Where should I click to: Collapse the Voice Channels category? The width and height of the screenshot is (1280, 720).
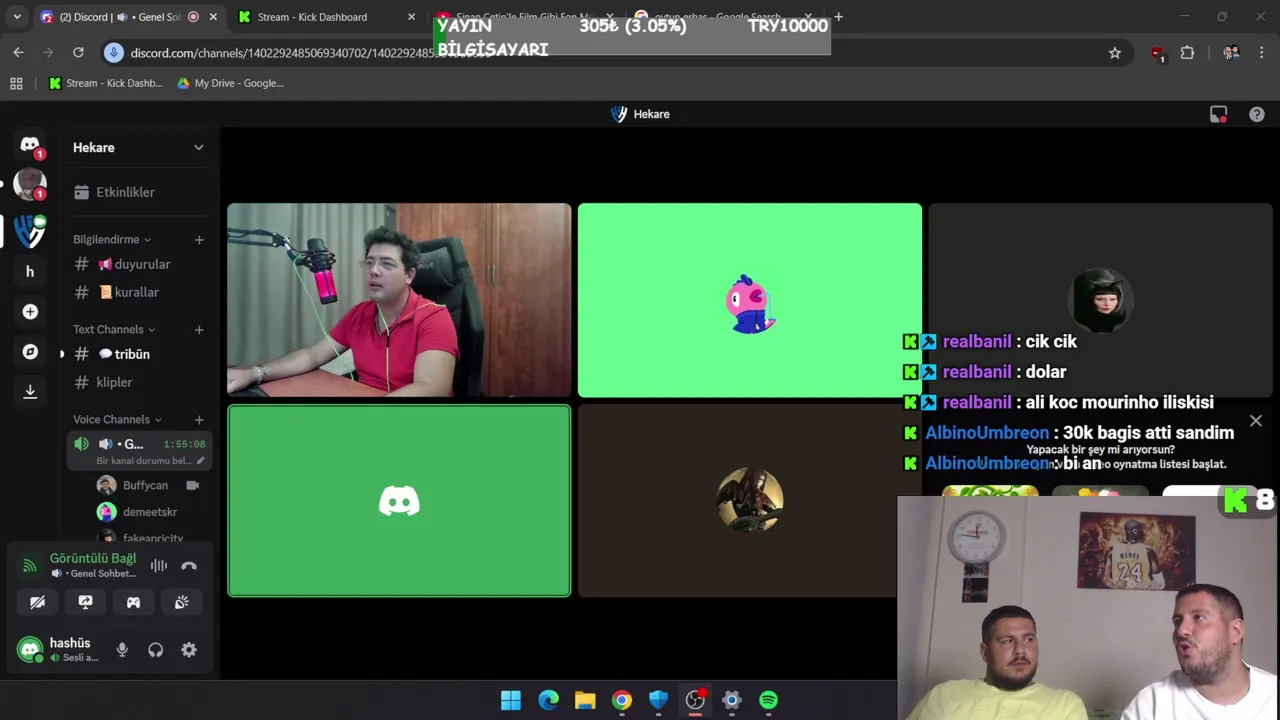tap(117, 419)
